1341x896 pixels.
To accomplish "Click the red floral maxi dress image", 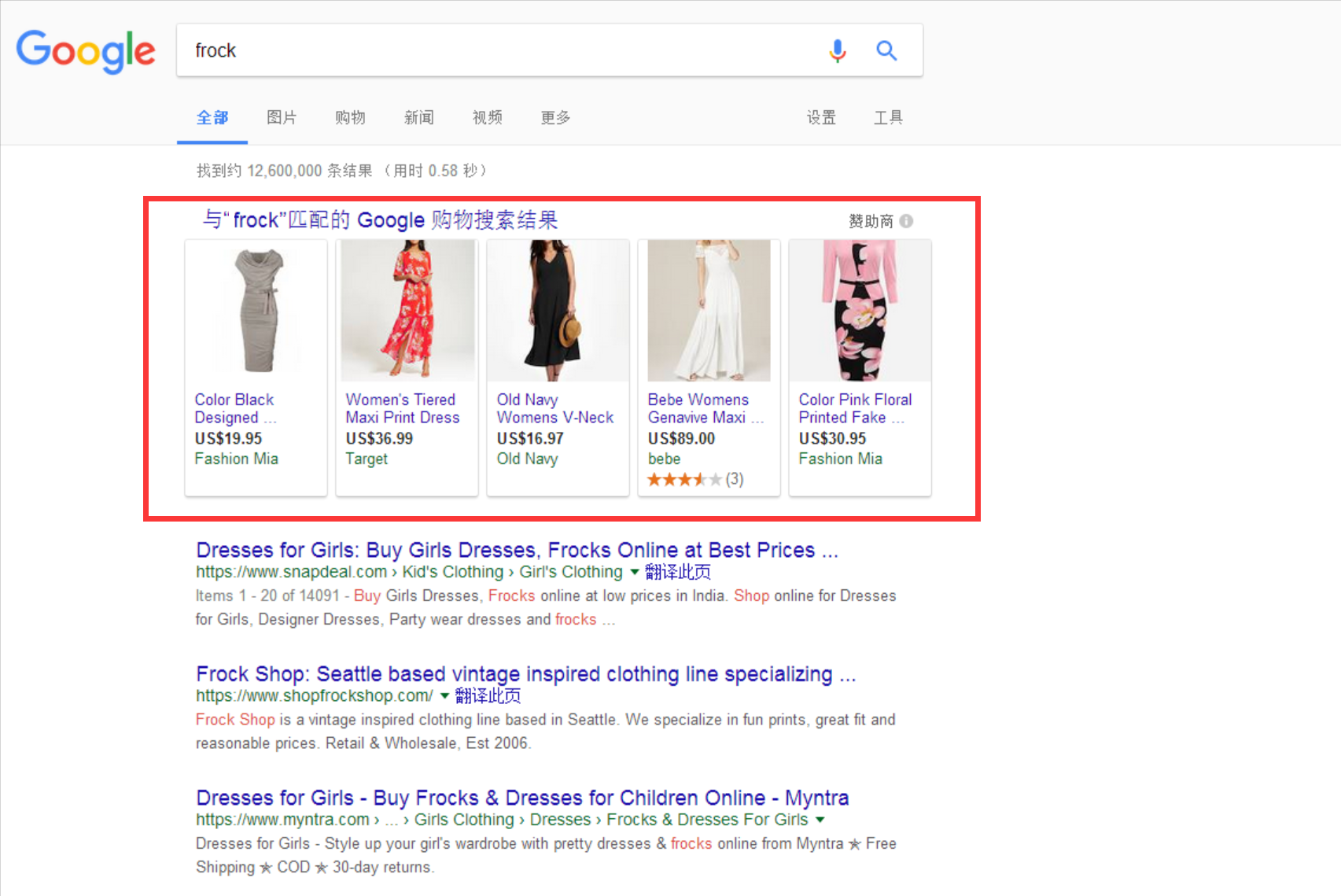I will 407,311.
